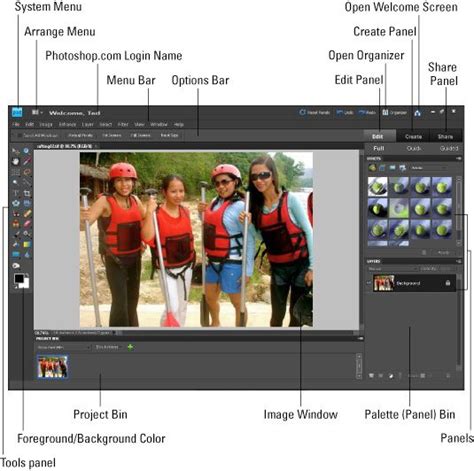This screenshot has height=471, width=474.
Task: Click the foreground color swatch
Action: click(x=19, y=278)
